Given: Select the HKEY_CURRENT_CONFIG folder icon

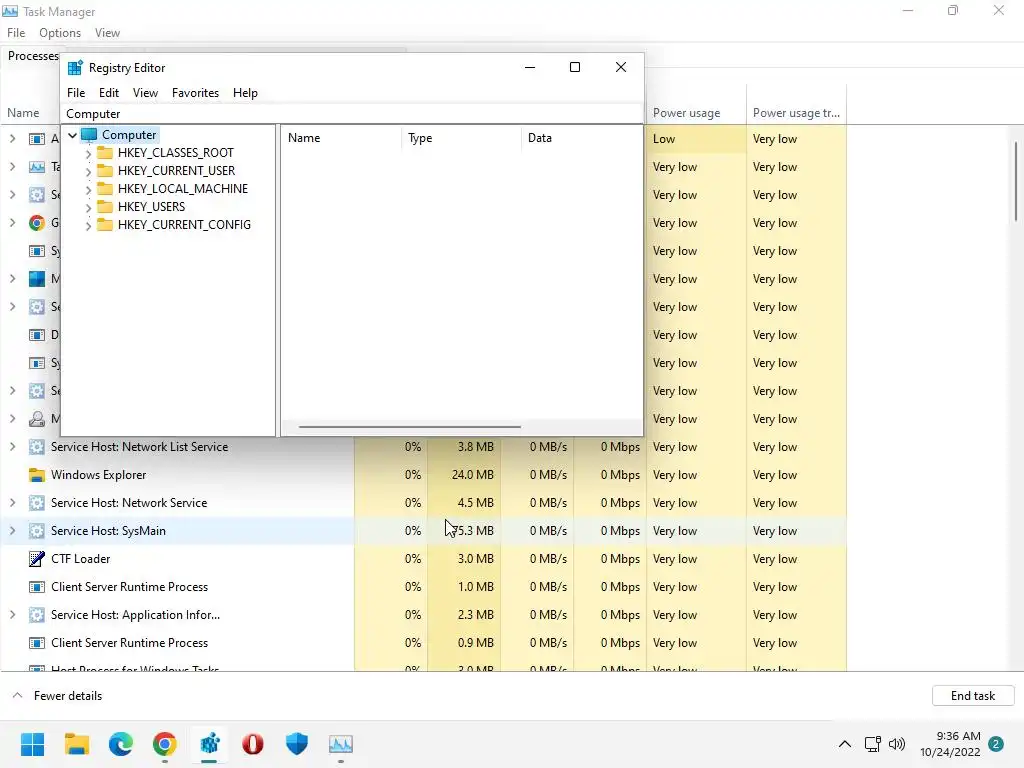Looking at the screenshot, I should coord(104,225).
